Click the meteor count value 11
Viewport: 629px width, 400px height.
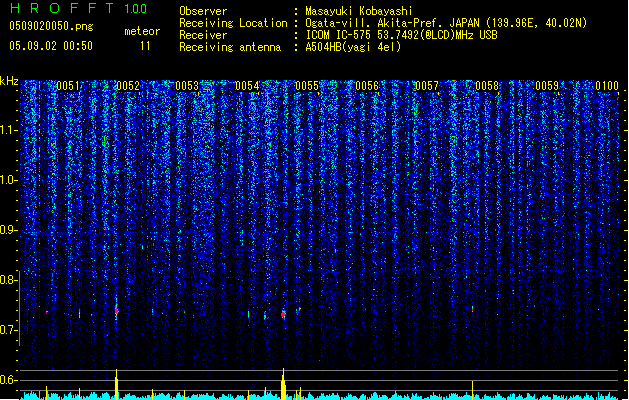(145, 46)
